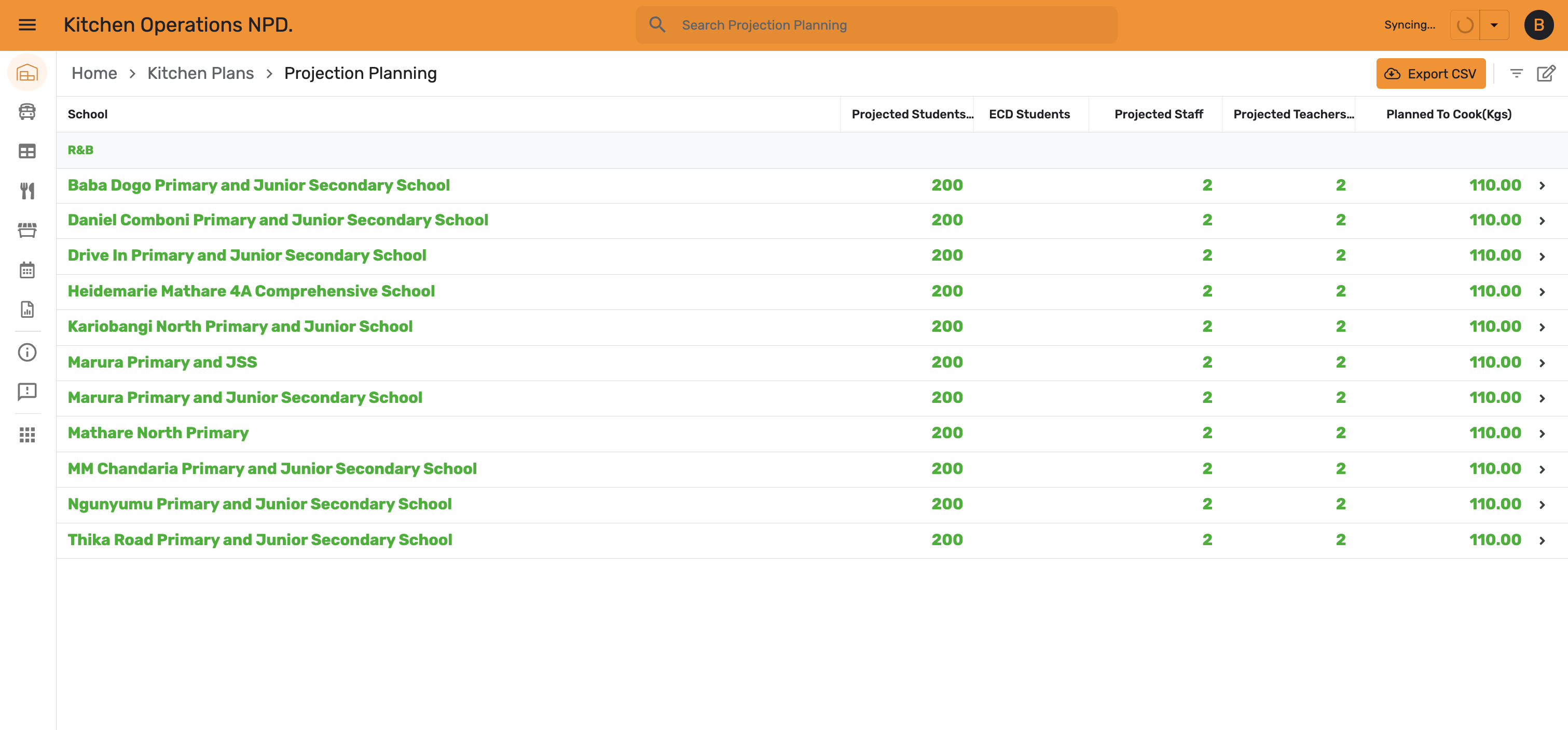The width and height of the screenshot is (1568, 730).
Task: Click the R&B group label
Action: (x=80, y=150)
